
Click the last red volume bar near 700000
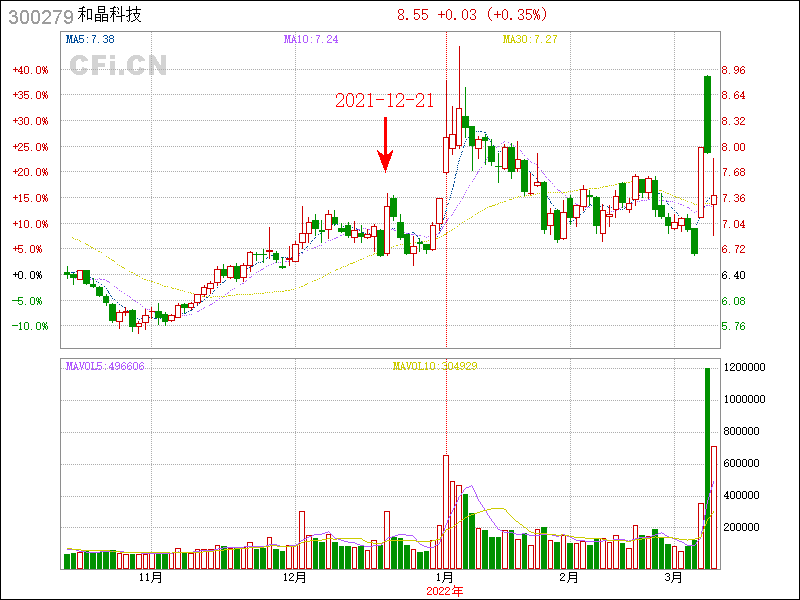click(x=714, y=508)
